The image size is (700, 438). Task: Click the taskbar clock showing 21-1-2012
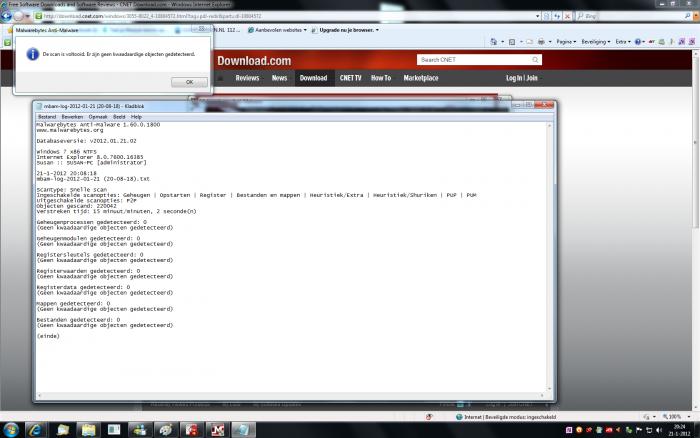pos(679,430)
